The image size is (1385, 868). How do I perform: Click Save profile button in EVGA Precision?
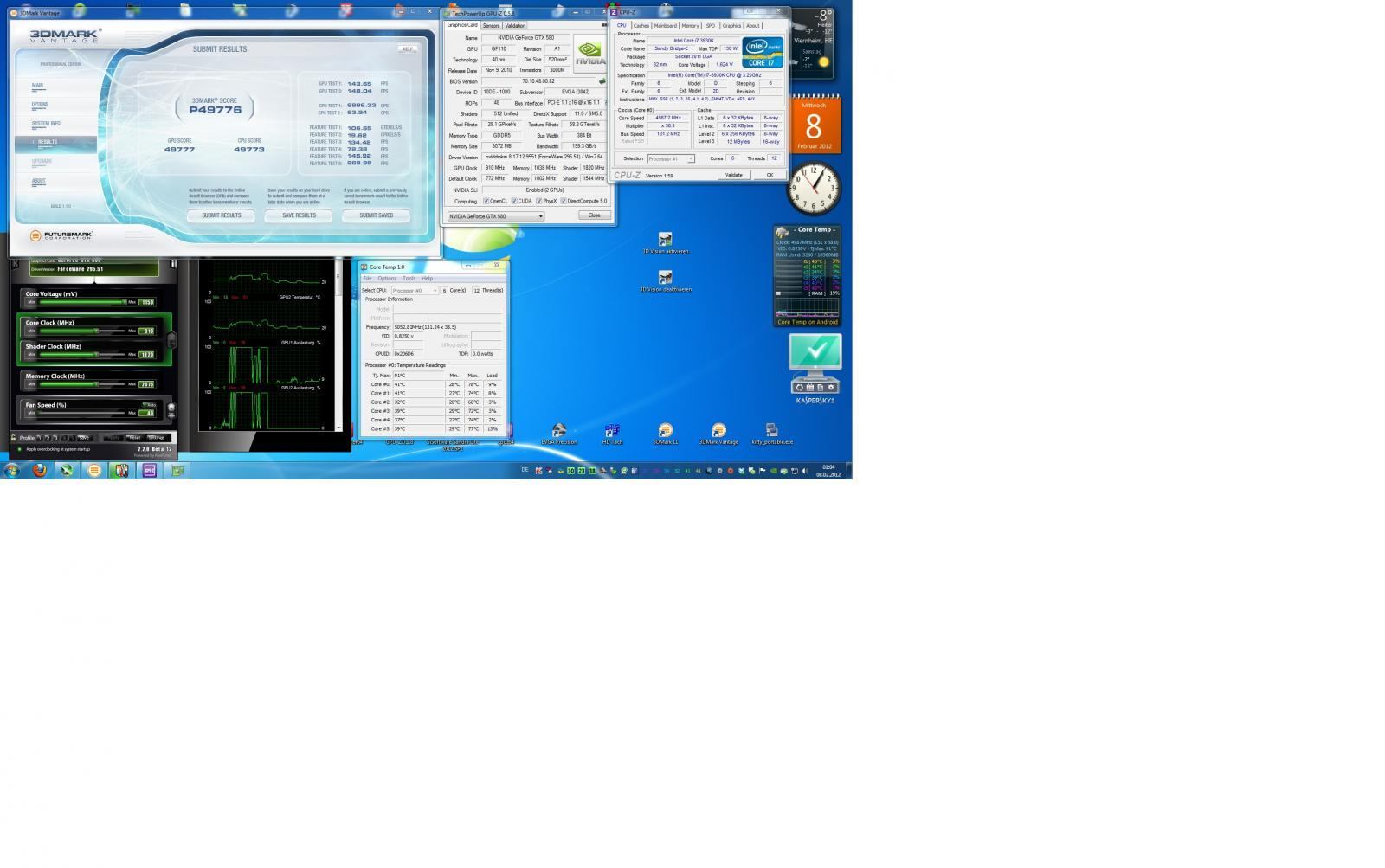pyautogui.click(x=84, y=438)
